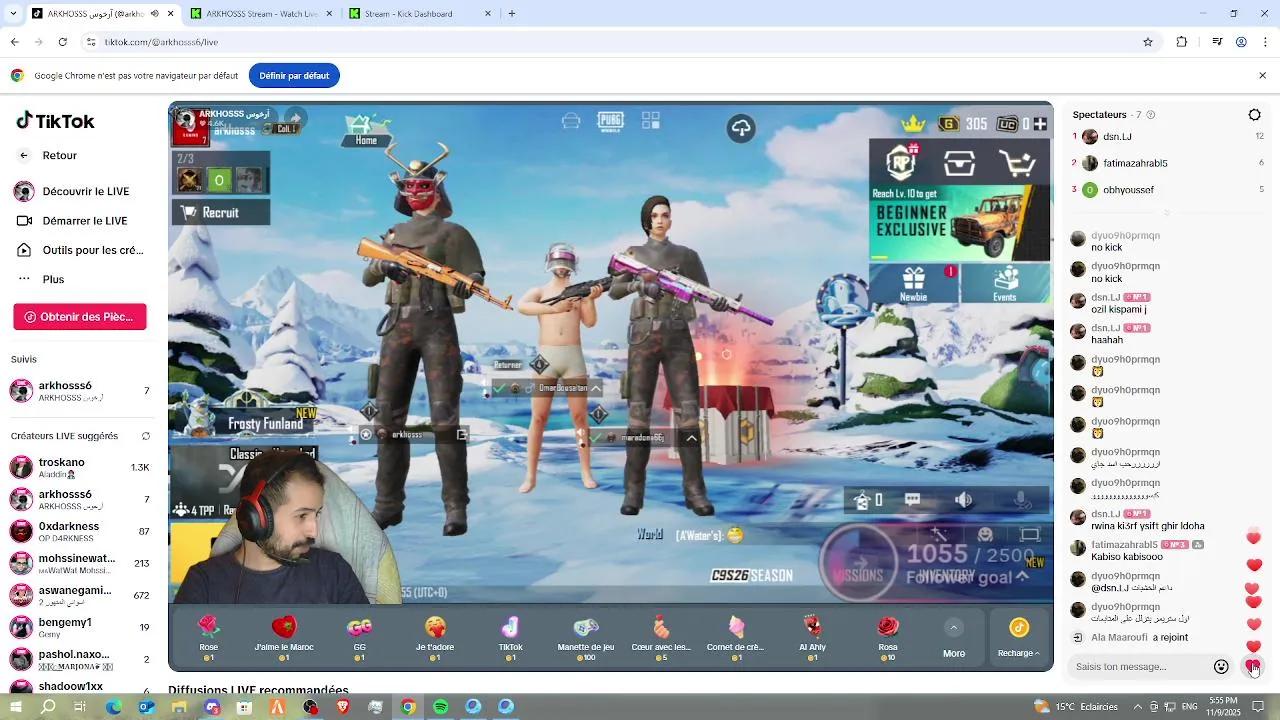Mute the in-game speaker
Image resolution: width=1280 pixels, height=720 pixels.
963,499
